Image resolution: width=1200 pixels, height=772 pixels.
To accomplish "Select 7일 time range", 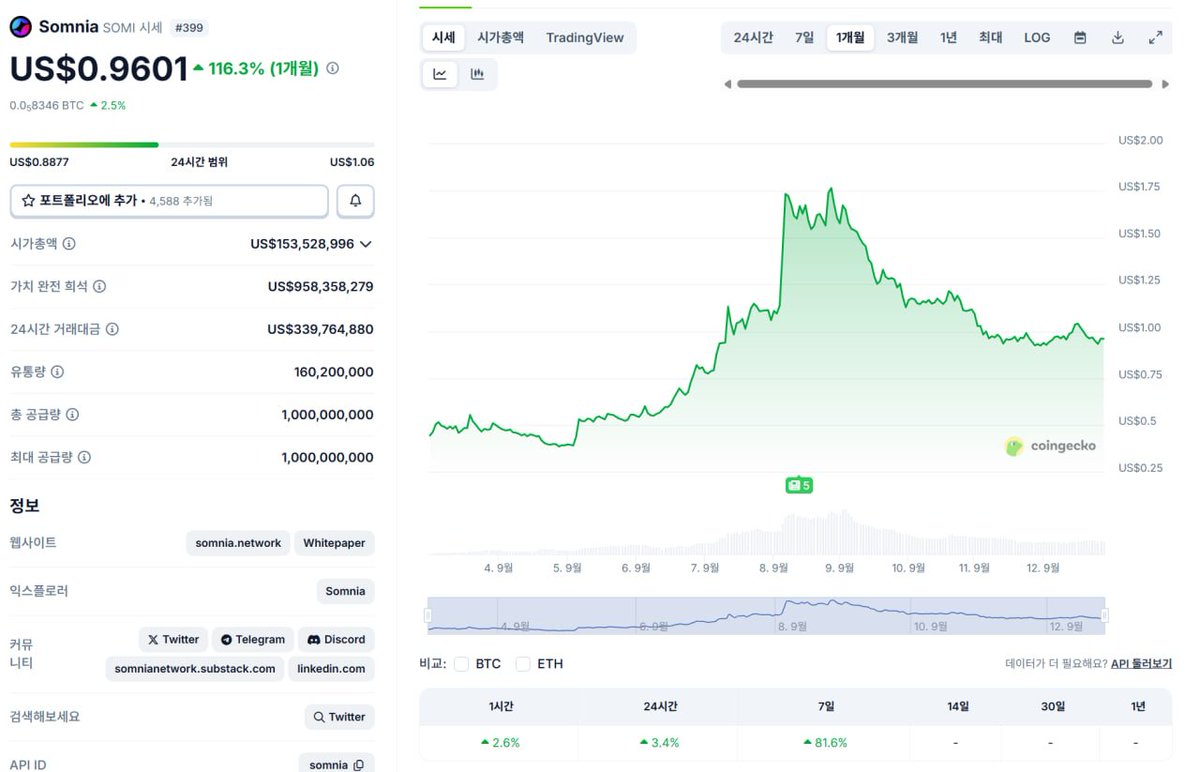I will pyautogui.click(x=805, y=38).
